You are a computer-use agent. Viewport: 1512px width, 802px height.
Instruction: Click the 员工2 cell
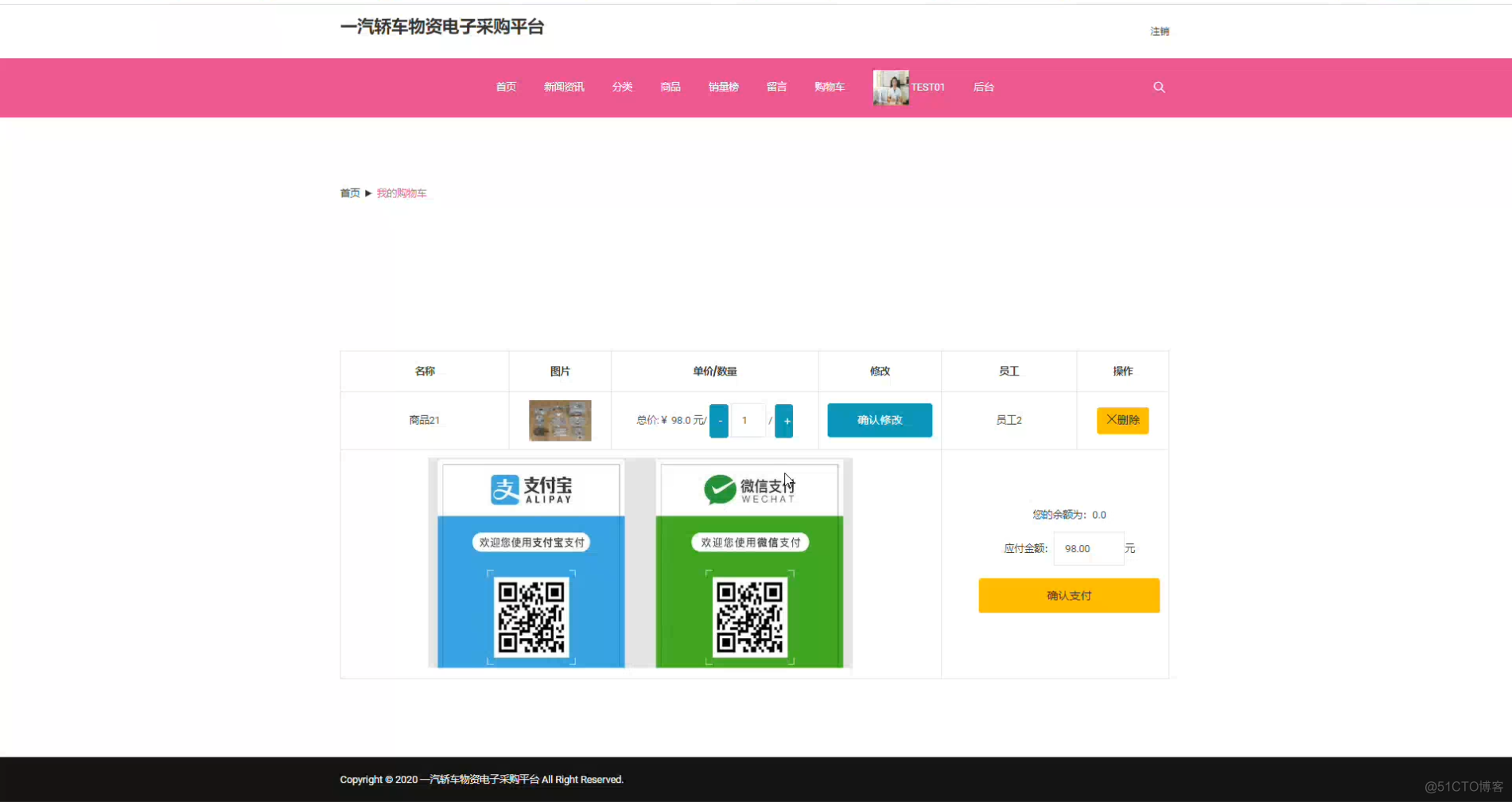point(1009,420)
